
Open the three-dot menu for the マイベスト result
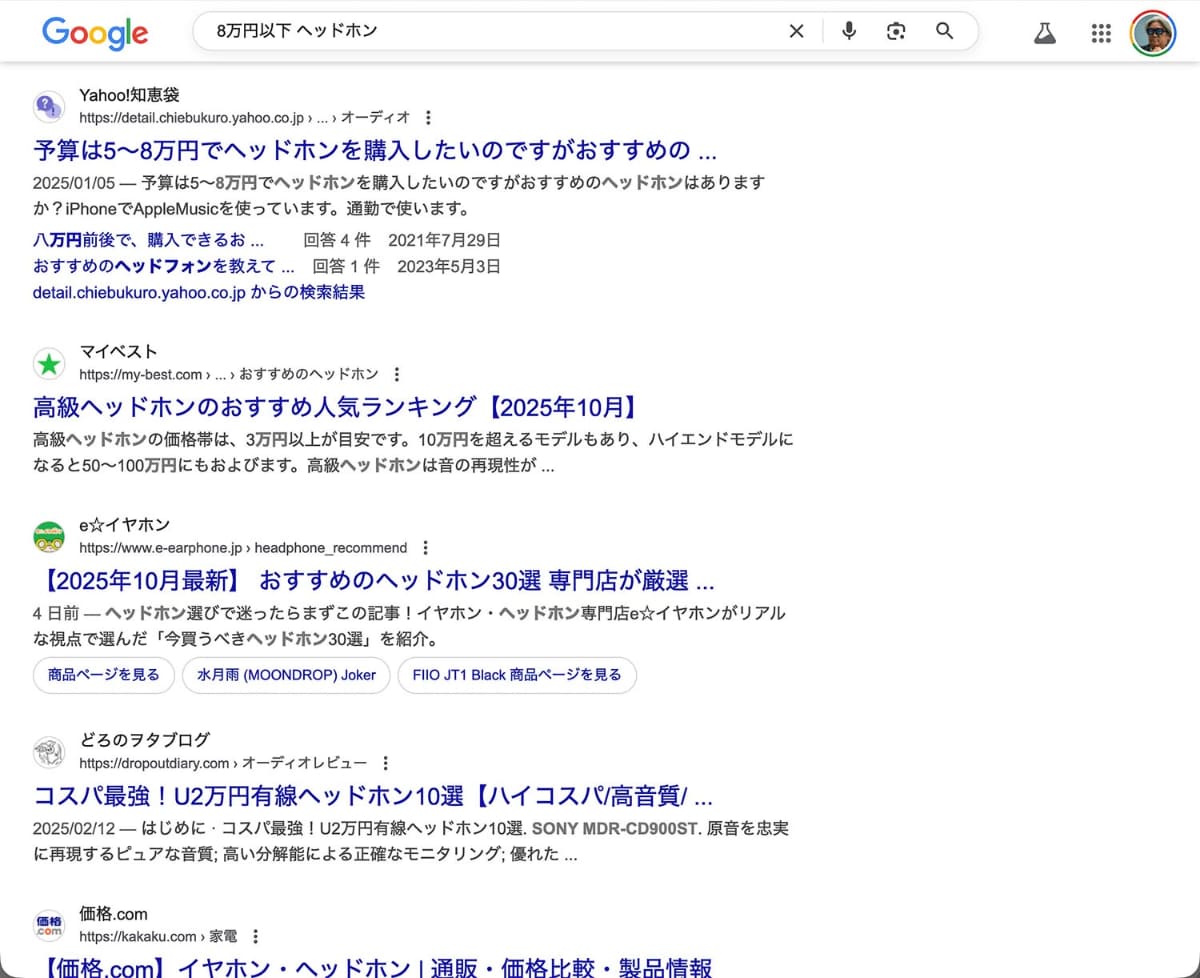[x=396, y=374]
